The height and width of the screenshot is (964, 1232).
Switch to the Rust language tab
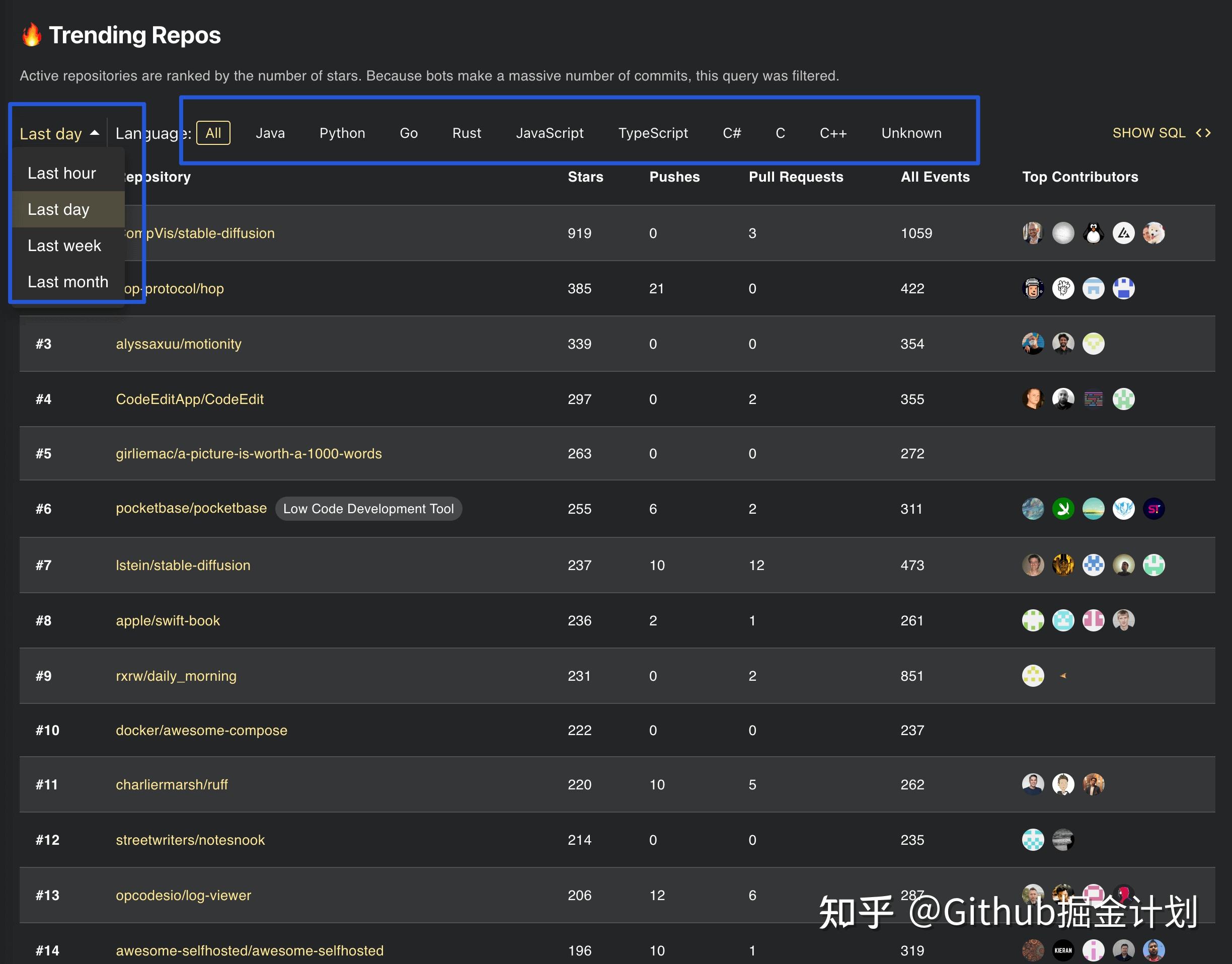[467, 133]
